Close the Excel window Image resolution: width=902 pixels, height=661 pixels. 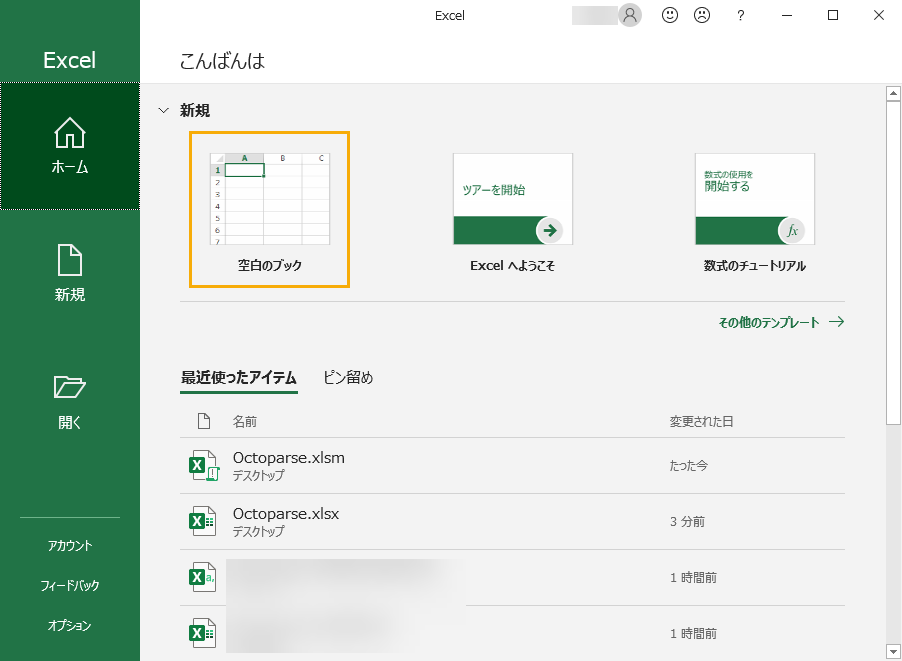tap(878, 16)
